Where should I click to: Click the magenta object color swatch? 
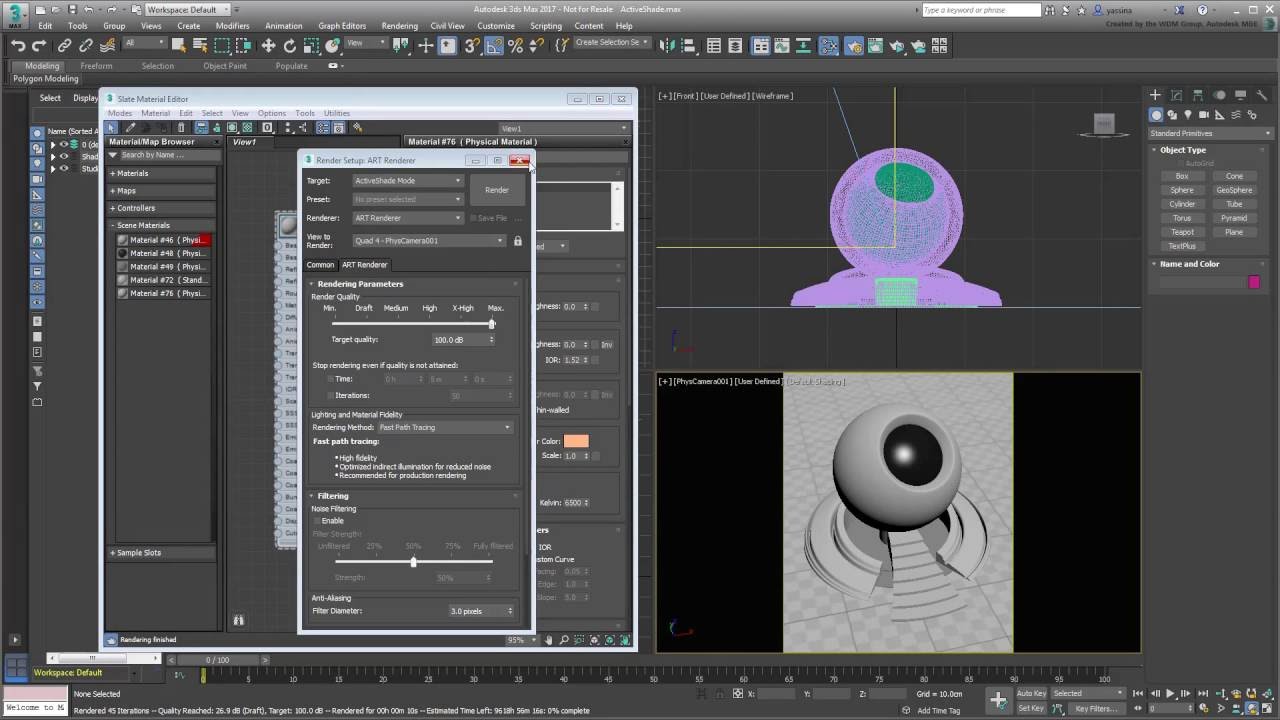coord(1254,283)
